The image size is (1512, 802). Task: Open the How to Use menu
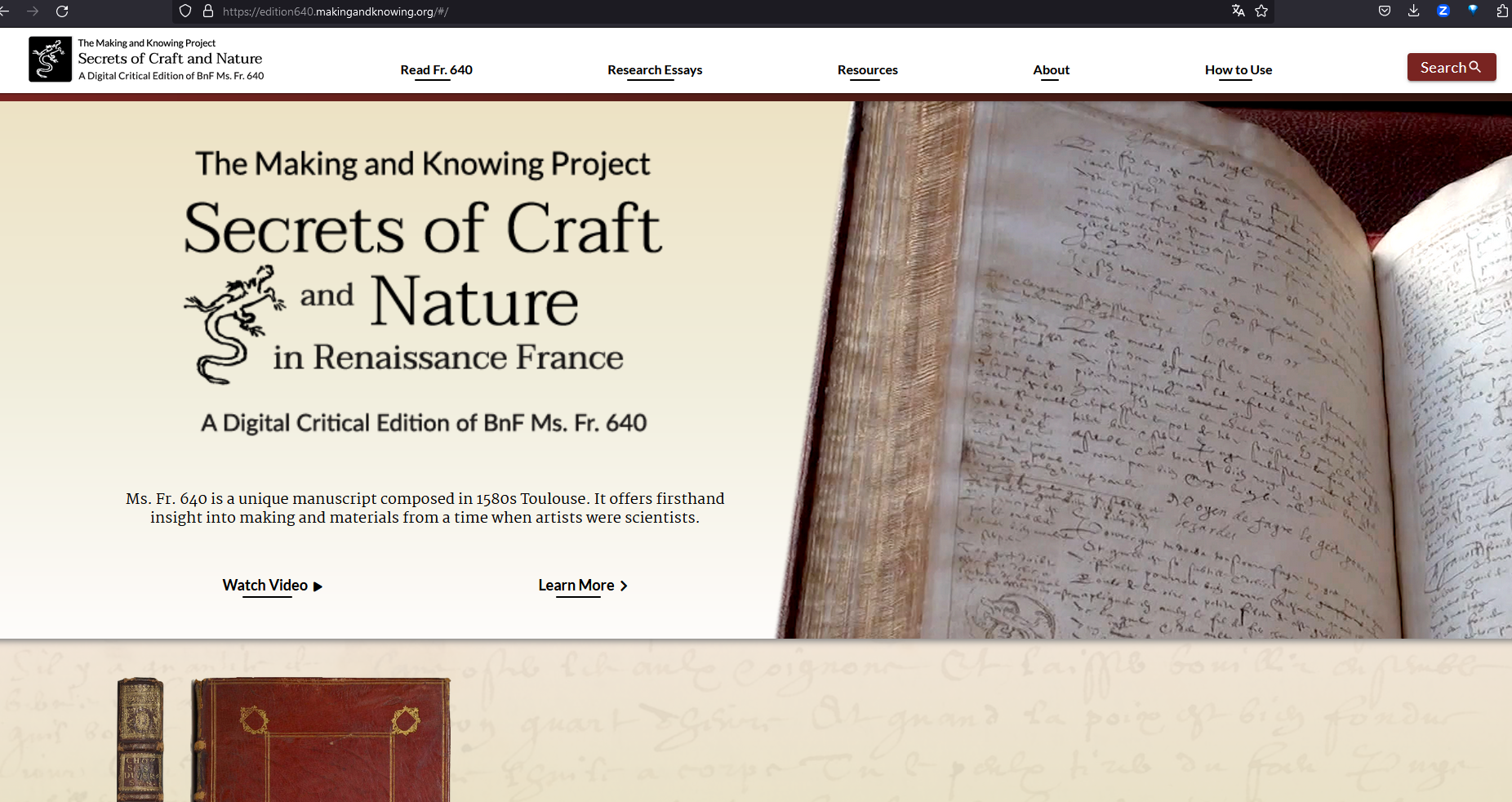[x=1238, y=70]
